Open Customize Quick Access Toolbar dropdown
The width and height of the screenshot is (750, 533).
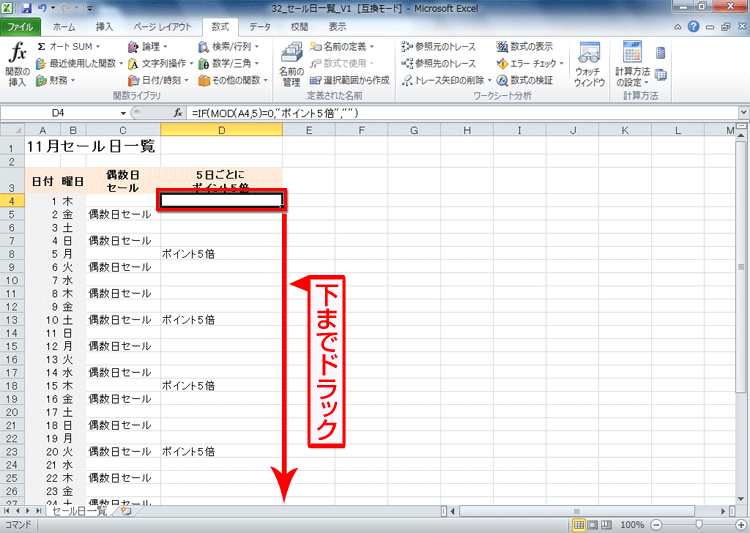click(x=90, y=8)
